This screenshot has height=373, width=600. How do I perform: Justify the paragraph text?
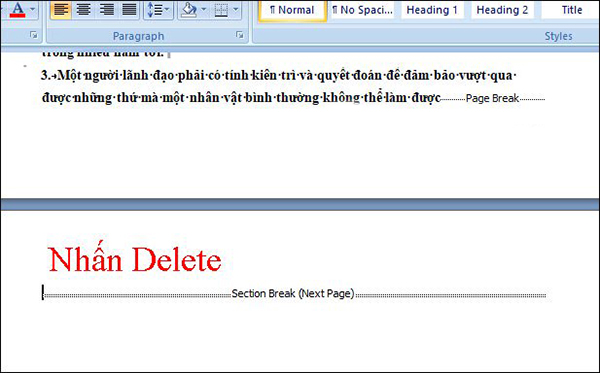pos(129,9)
